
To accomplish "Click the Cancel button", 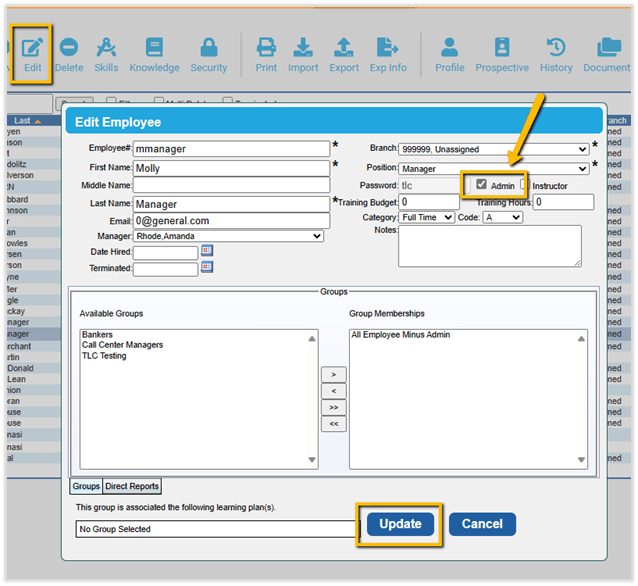I will (x=482, y=524).
